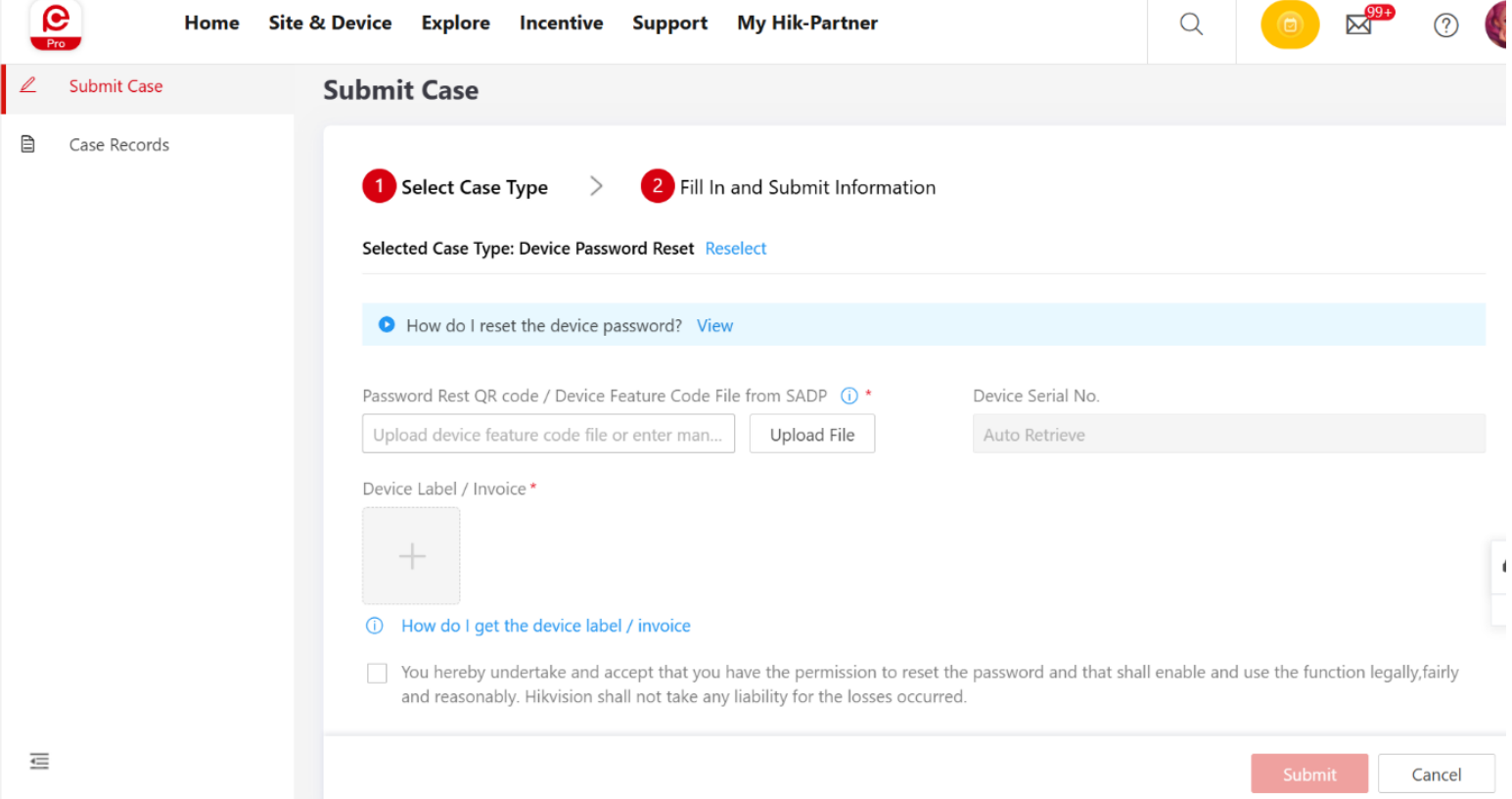Click the Case Records document icon
This screenshot has height=799, width=1512.
coord(28,144)
